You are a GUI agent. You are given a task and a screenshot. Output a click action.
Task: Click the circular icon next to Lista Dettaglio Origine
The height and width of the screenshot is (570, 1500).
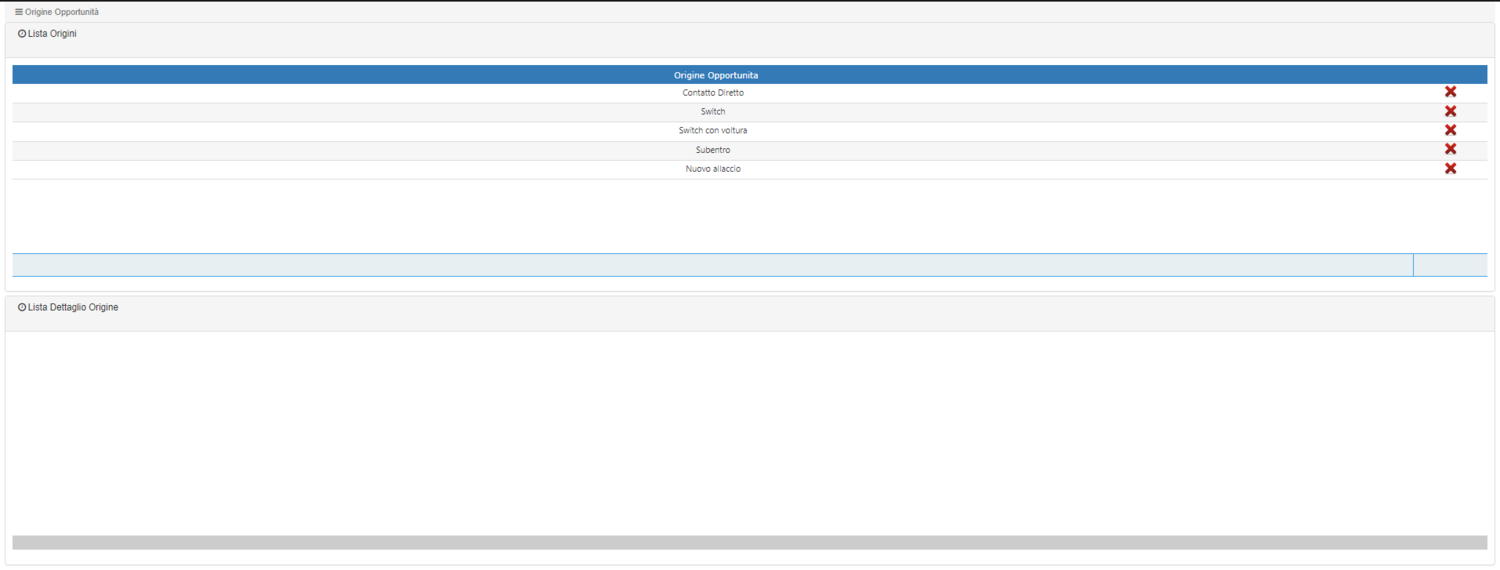pyautogui.click(x=22, y=308)
